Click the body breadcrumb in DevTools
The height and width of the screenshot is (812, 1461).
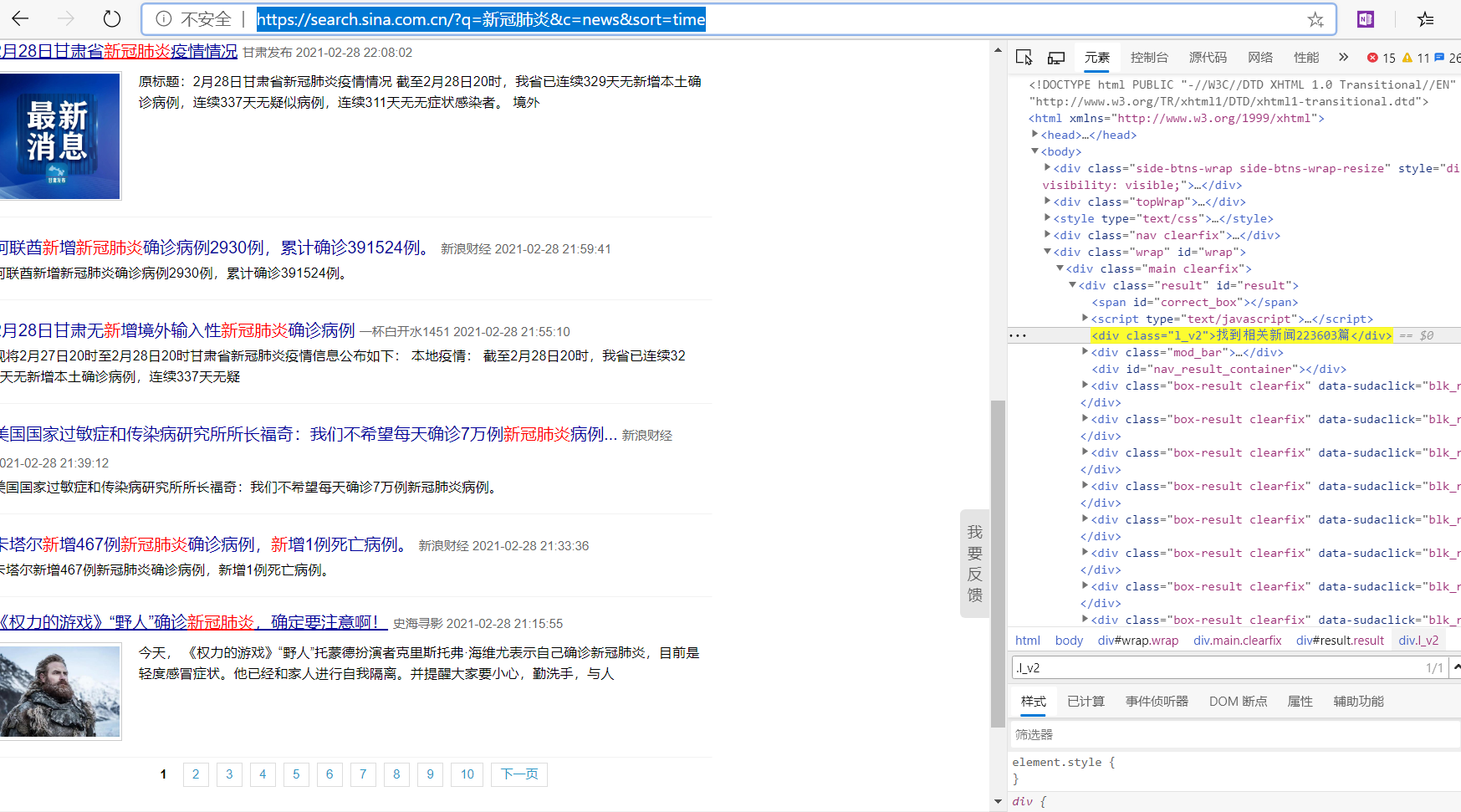tap(1069, 641)
